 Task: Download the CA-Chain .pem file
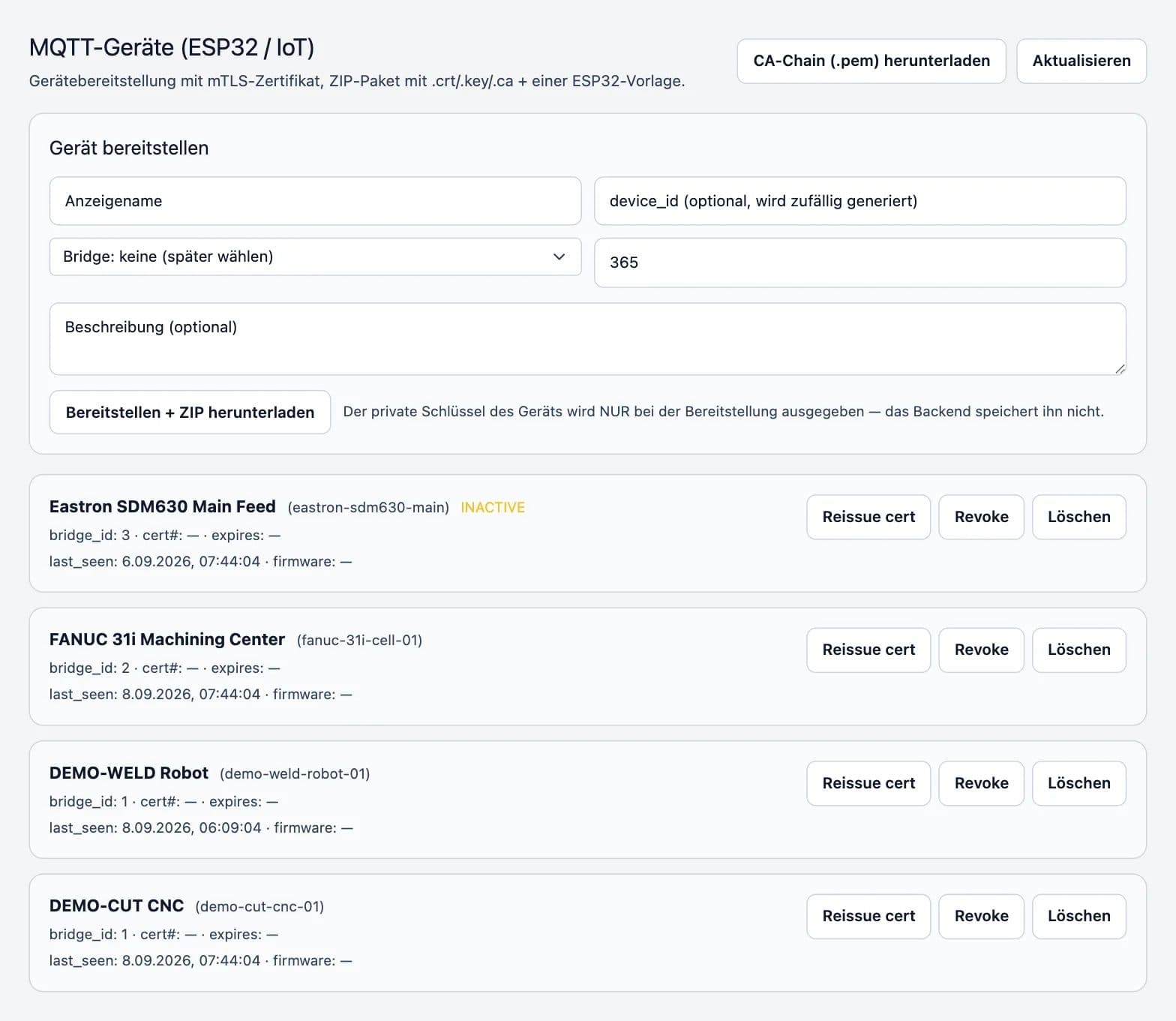871,61
